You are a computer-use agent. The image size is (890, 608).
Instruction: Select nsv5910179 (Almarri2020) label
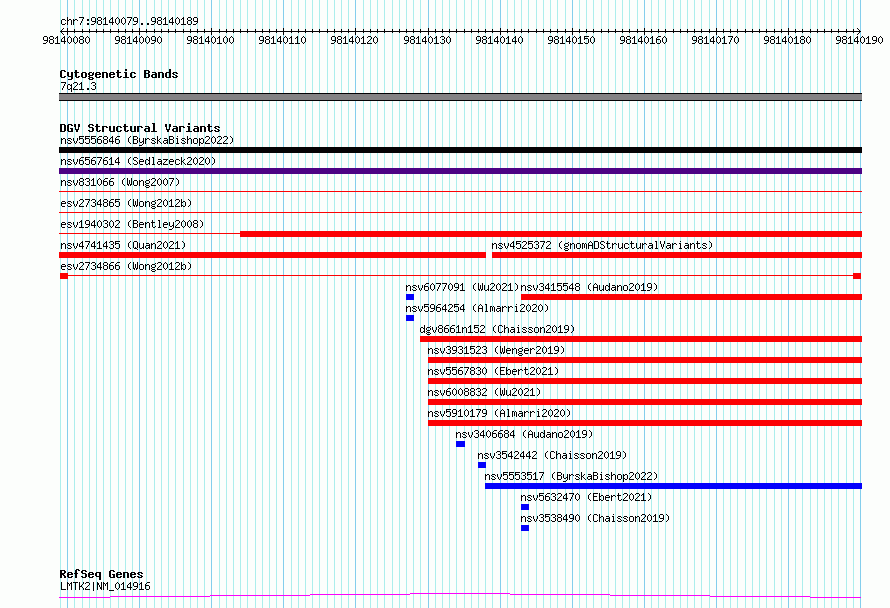(499, 413)
